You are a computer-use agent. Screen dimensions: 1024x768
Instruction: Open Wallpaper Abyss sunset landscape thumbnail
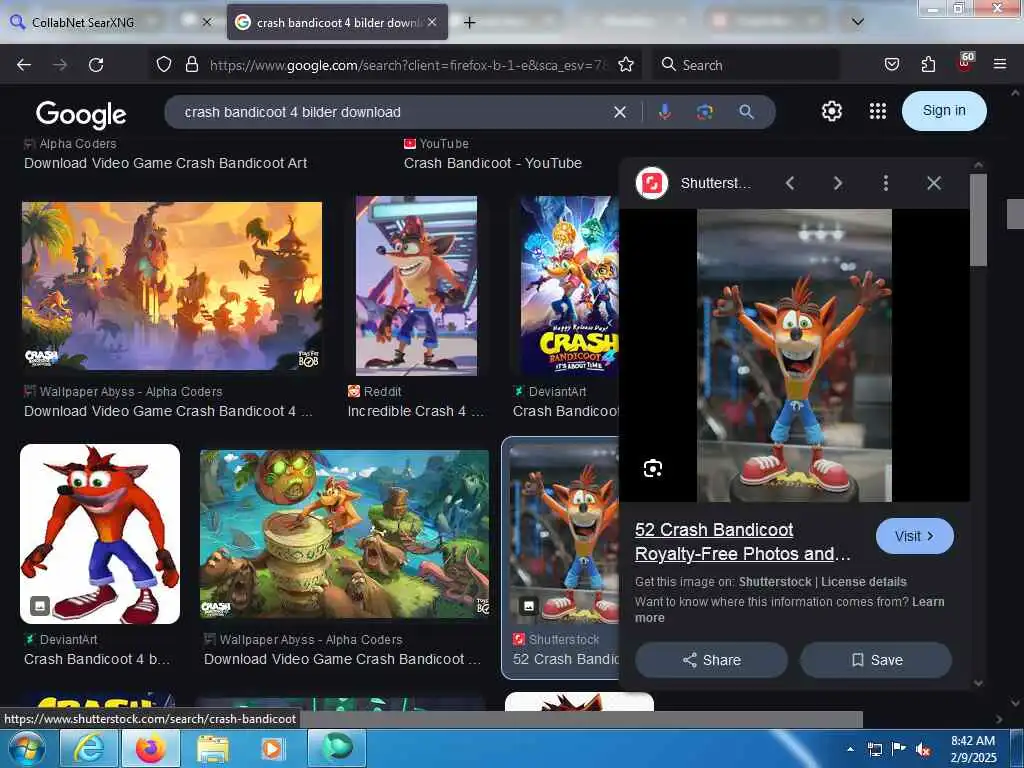[172, 286]
